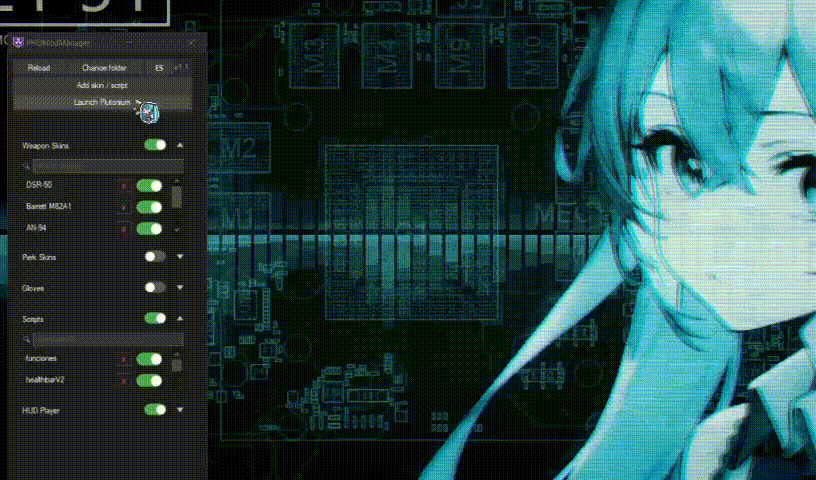The width and height of the screenshot is (816, 480).
Task: Click the Reload button
Action: [39, 68]
